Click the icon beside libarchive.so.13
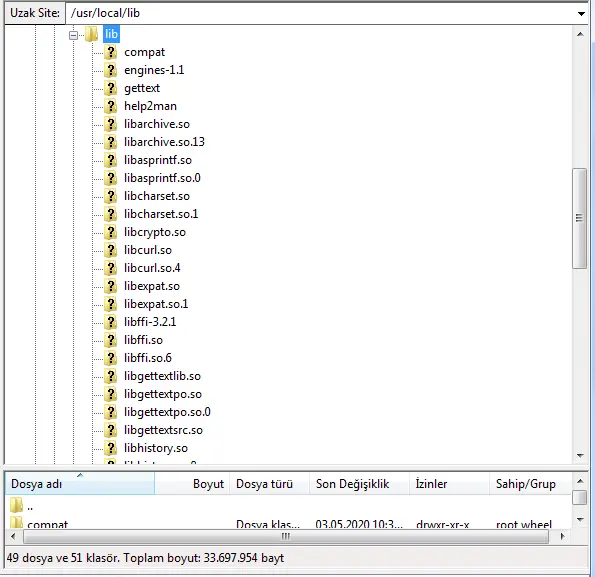Screen dimensions: 595x577 [110, 142]
